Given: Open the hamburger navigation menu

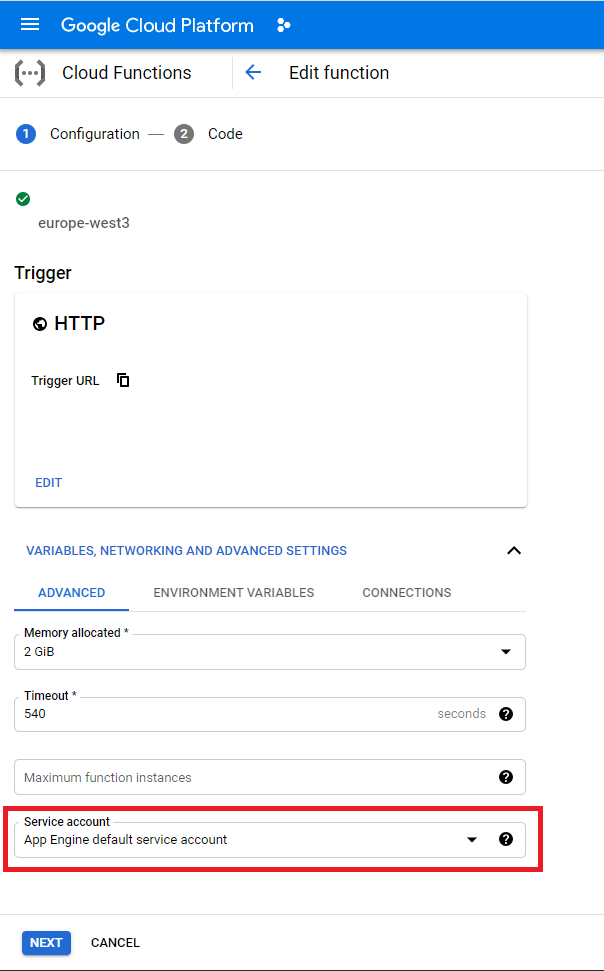Looking at the screenshot, I should pyautogui.click(x=30, y=25).
